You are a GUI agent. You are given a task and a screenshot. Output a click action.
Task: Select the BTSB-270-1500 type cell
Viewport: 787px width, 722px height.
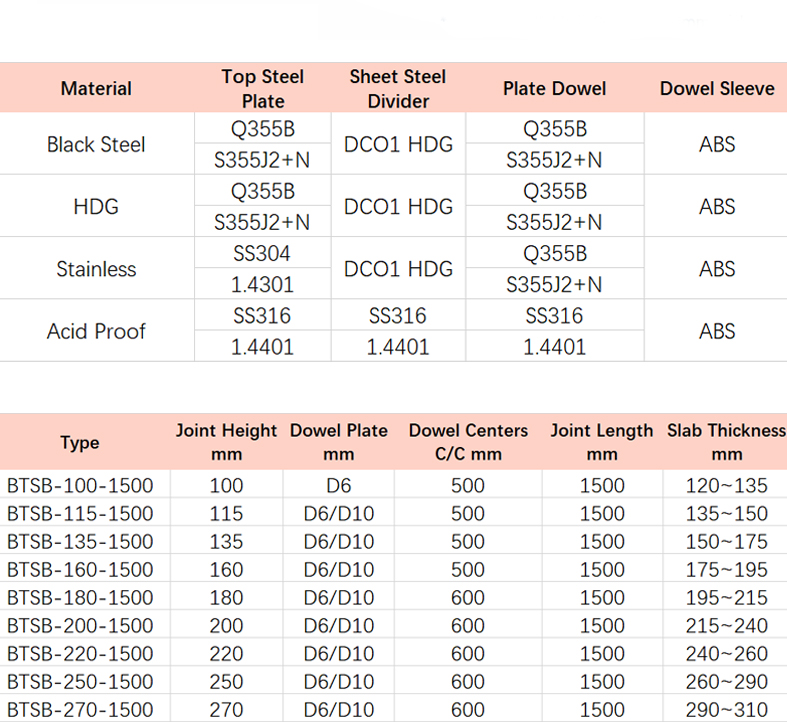point(80,709)
